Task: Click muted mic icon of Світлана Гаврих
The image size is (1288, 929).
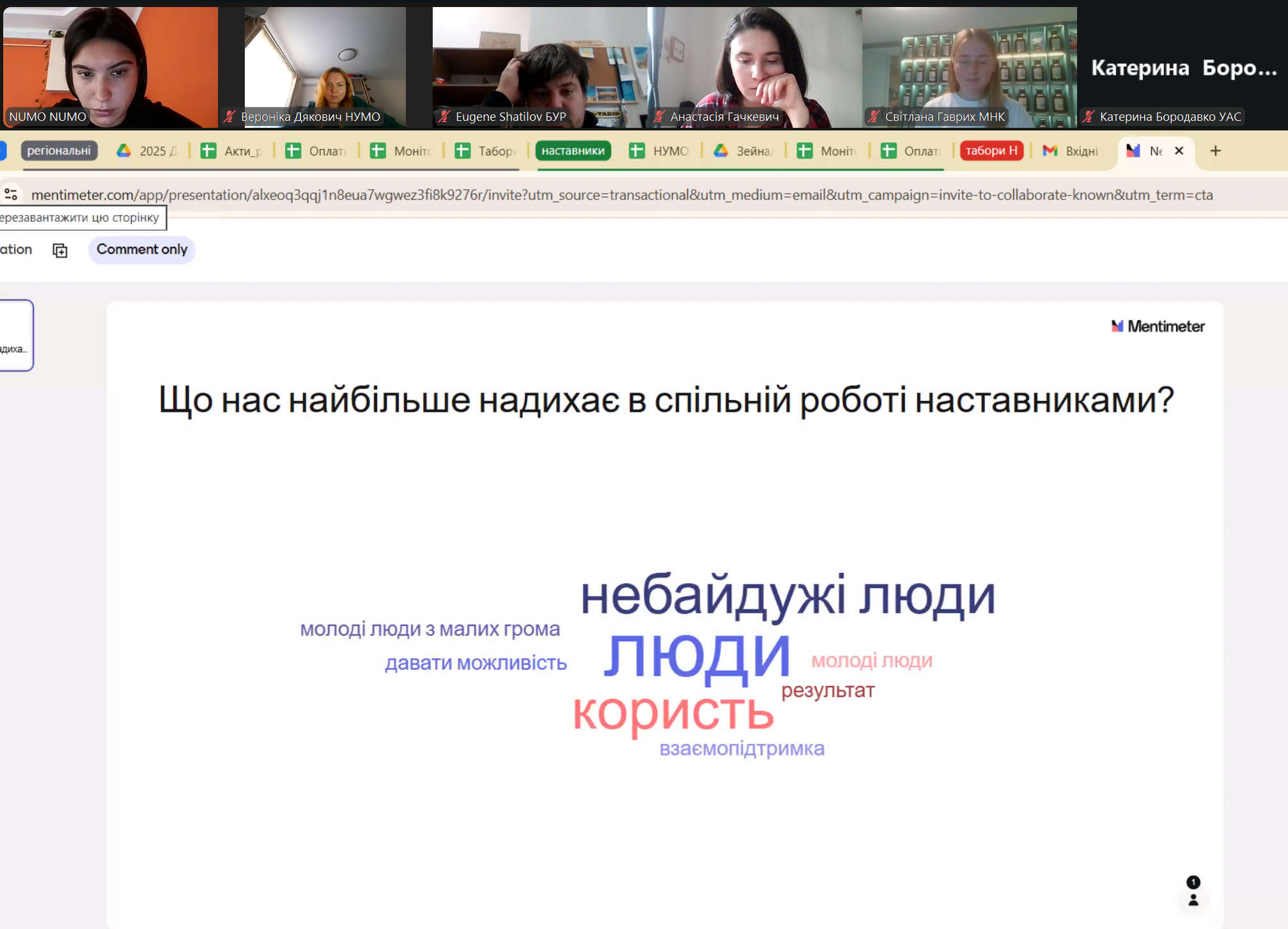Action: click(x=874, y=116)
